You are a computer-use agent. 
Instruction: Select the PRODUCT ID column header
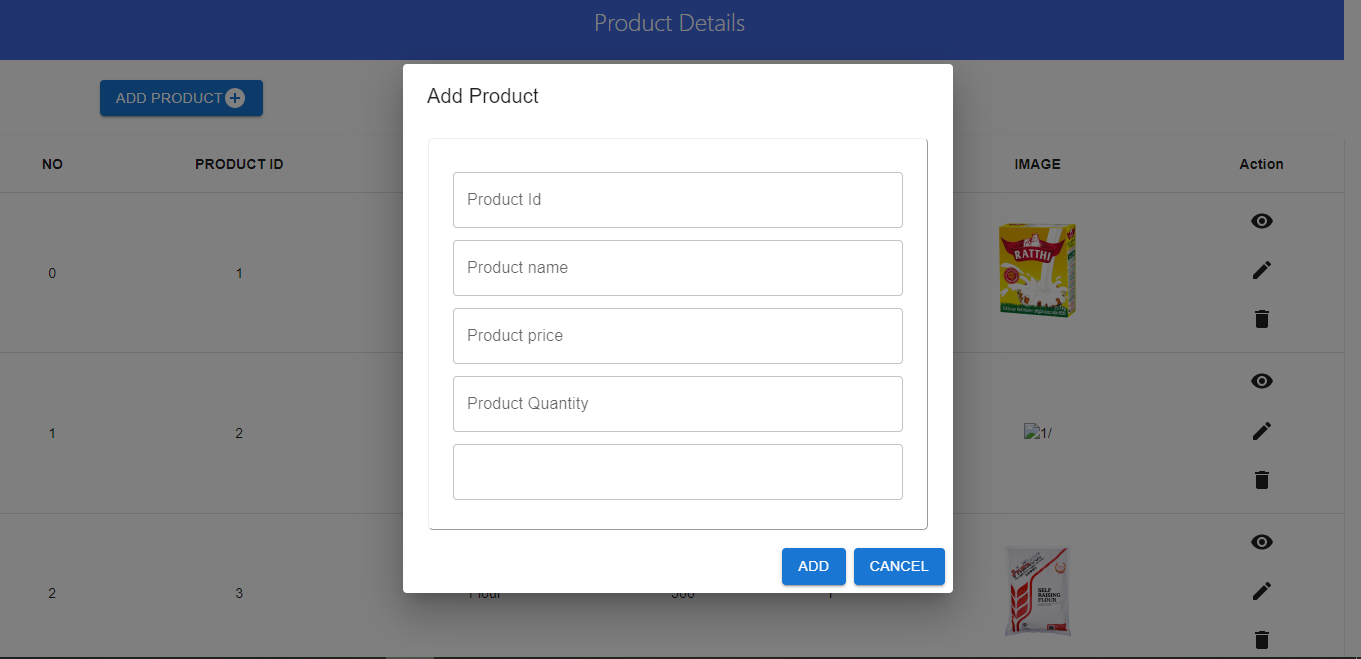click(x=239, y=163)
